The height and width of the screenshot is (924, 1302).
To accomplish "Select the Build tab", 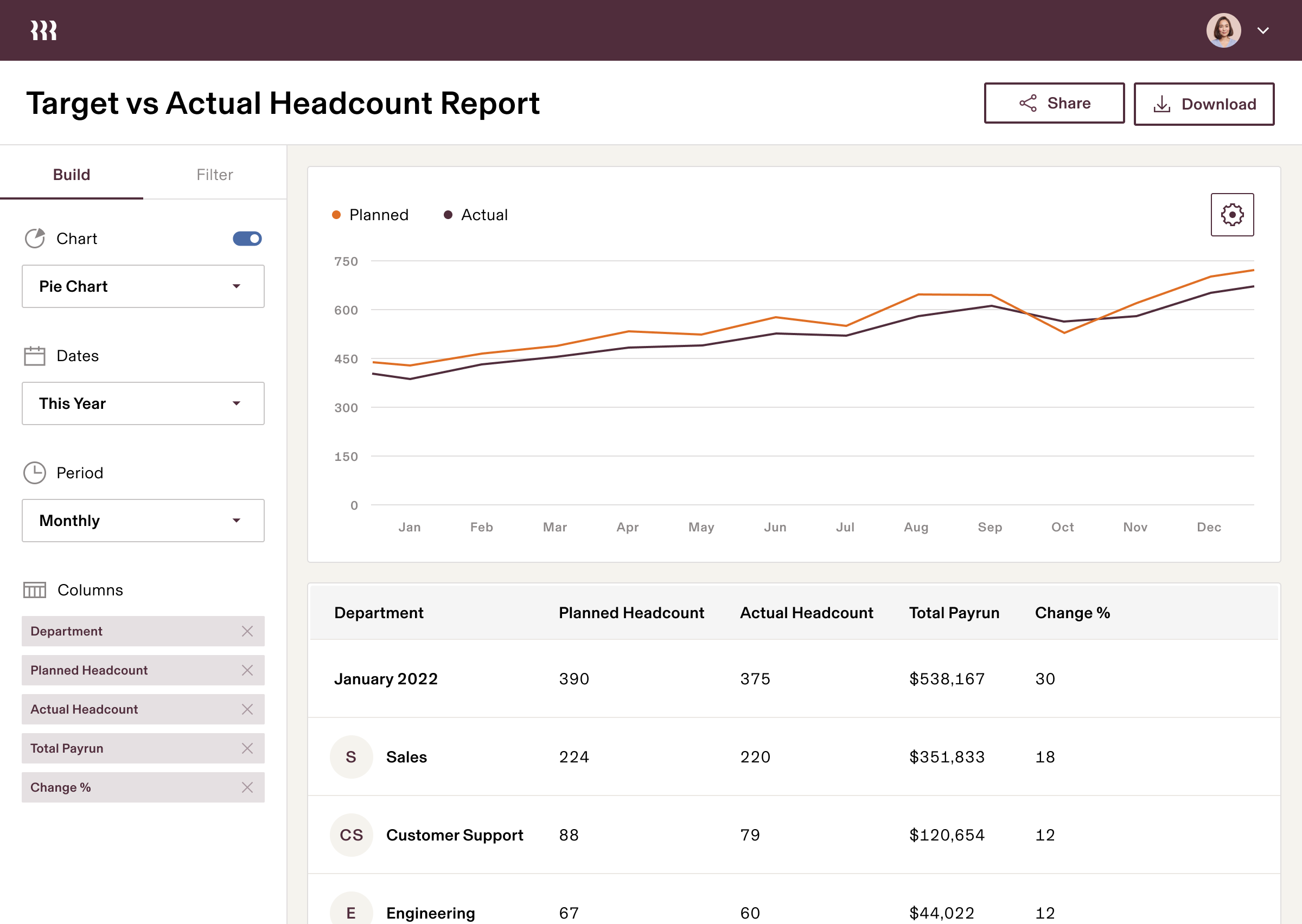I will [72, 174].
